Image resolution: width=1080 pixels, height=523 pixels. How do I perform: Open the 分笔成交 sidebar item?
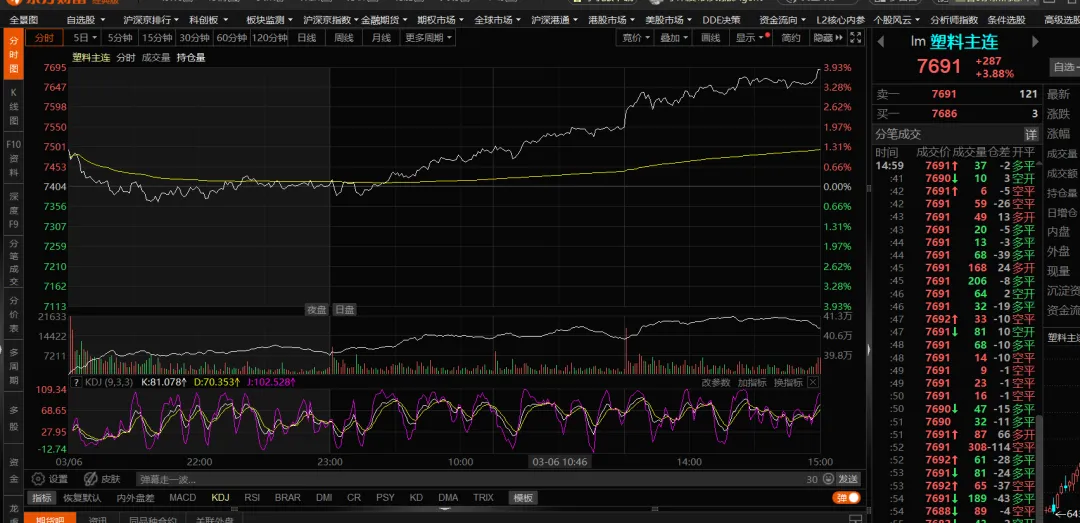click(x=13, y=263)
